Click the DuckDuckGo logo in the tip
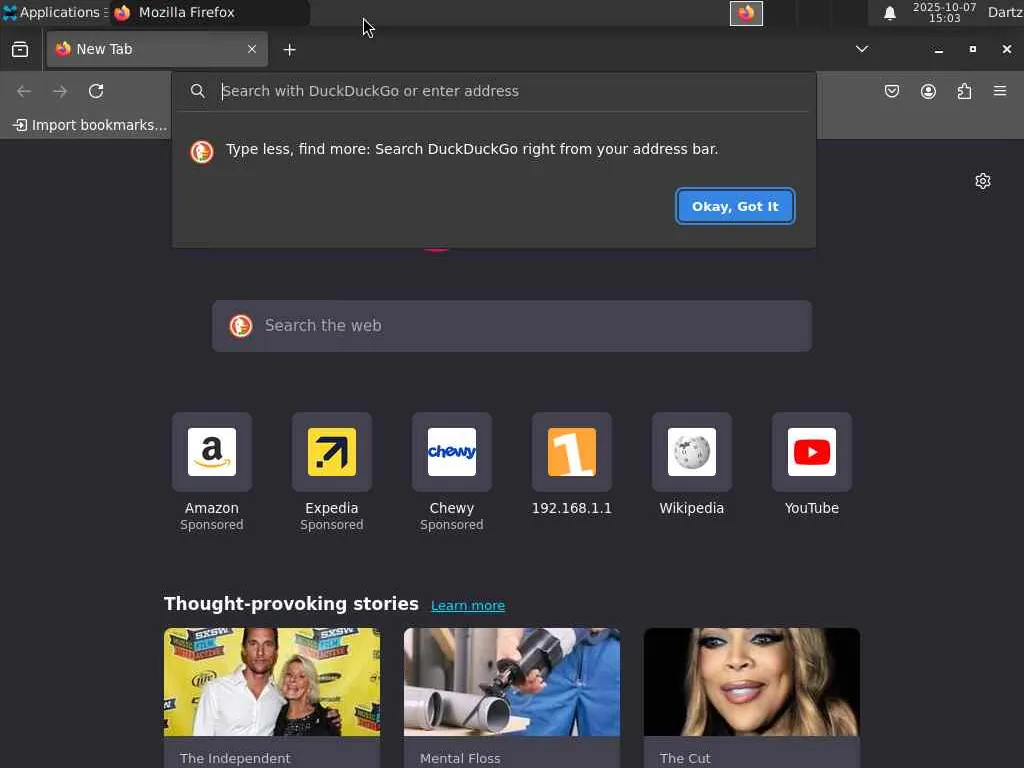This screenshot has height=768, width=1024. (202, 152)
